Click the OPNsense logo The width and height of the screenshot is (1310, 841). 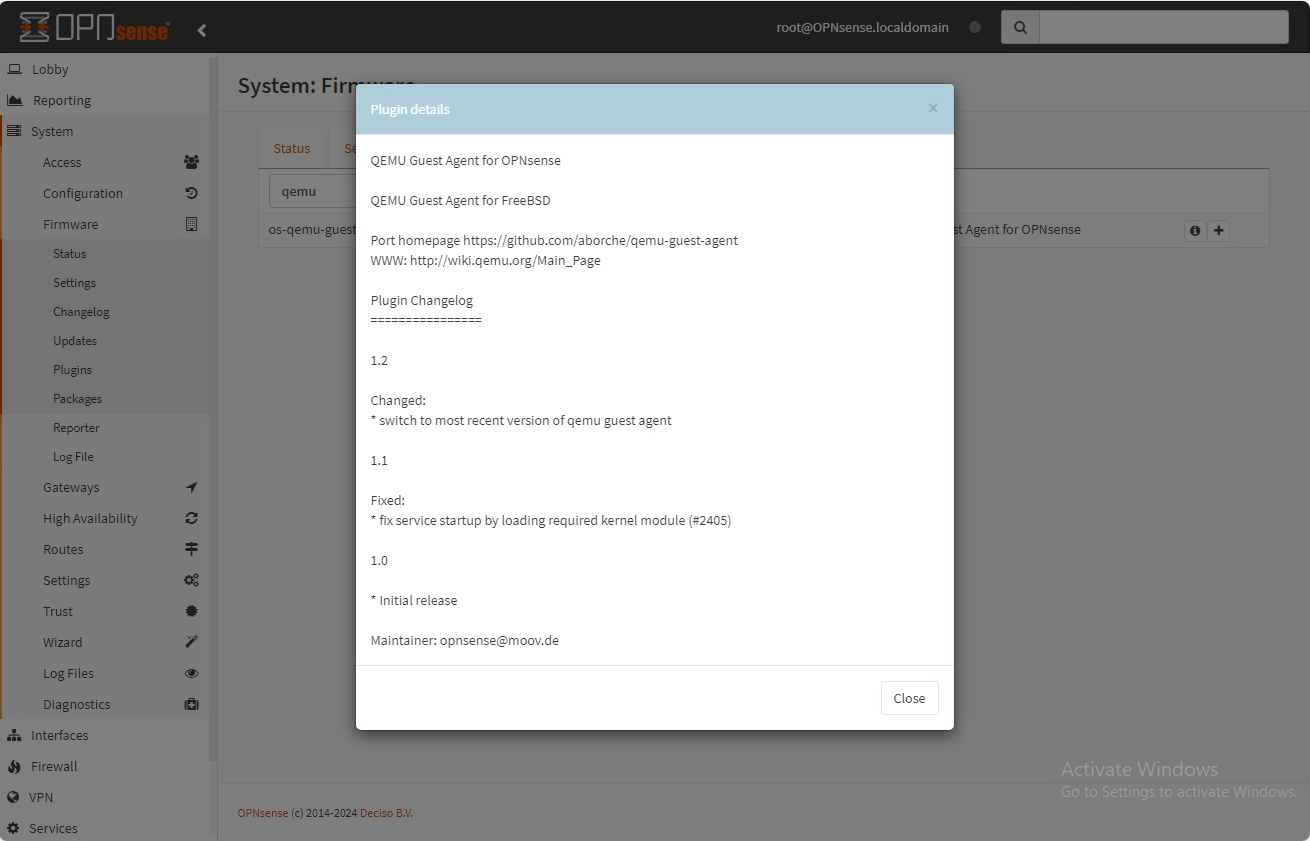pos(95,27)
